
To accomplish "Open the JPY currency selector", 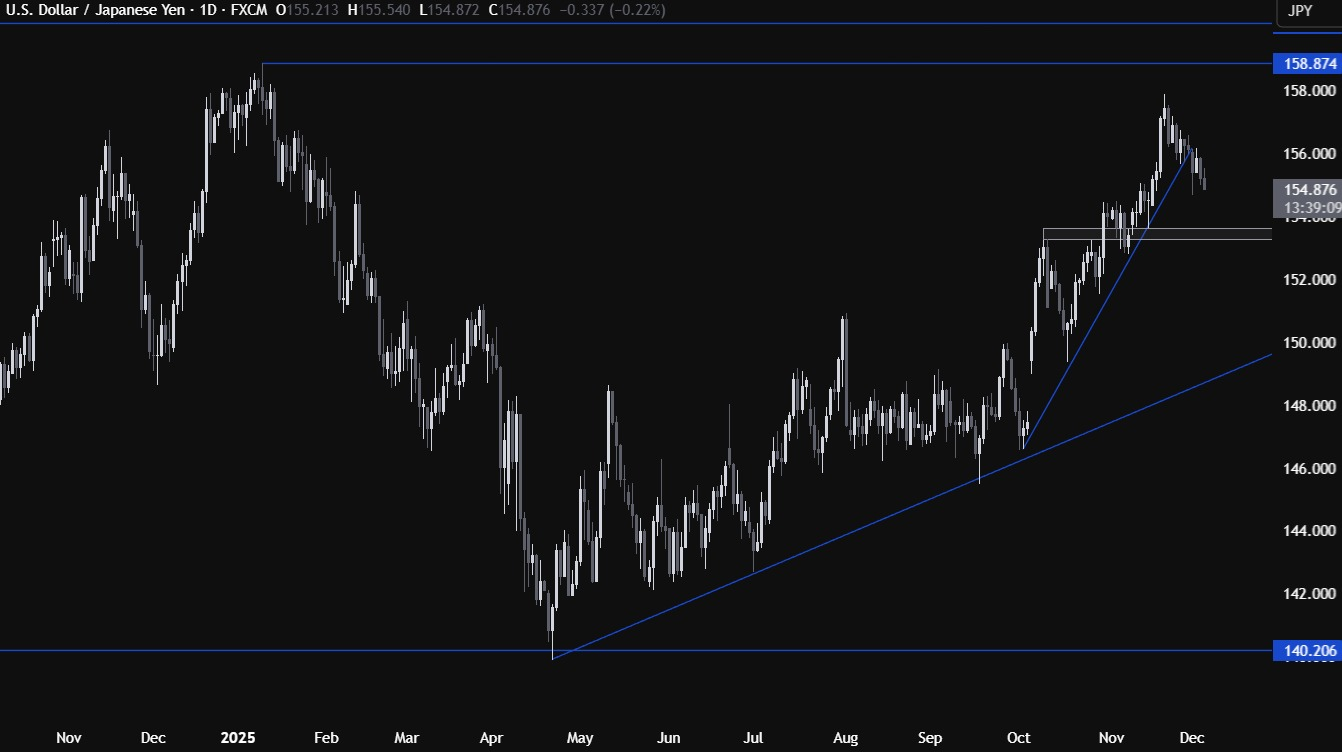I will (x=1301, y=11).
